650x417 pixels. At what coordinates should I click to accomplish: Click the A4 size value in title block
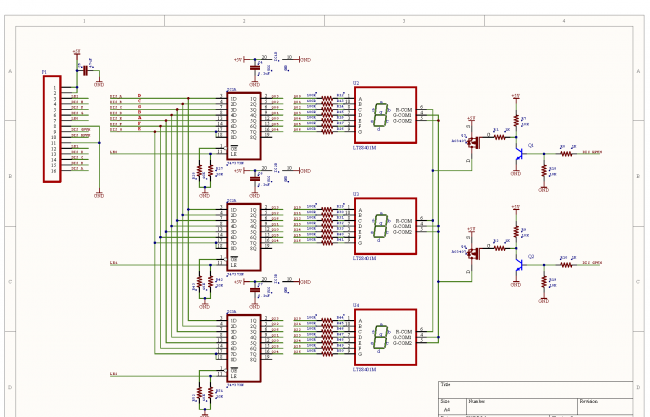446,410
